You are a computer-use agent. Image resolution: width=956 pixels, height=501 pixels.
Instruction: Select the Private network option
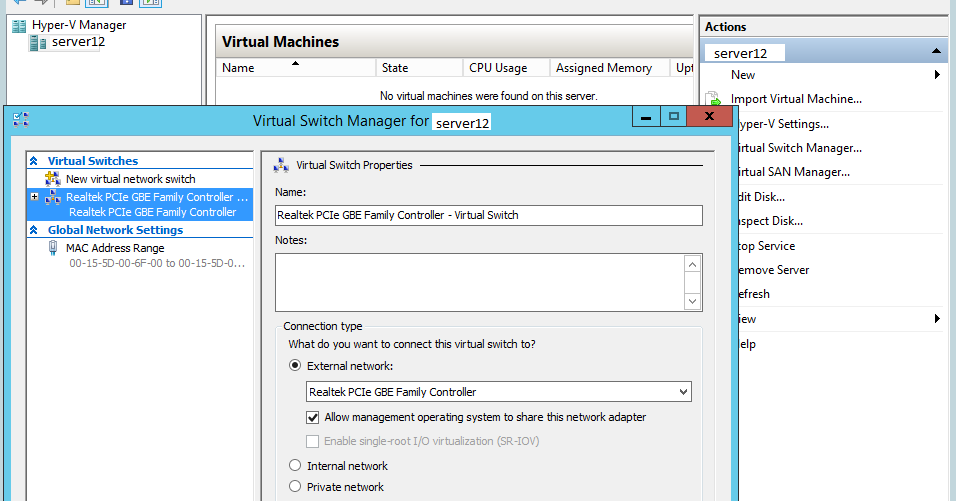click(x=295, y=486)
